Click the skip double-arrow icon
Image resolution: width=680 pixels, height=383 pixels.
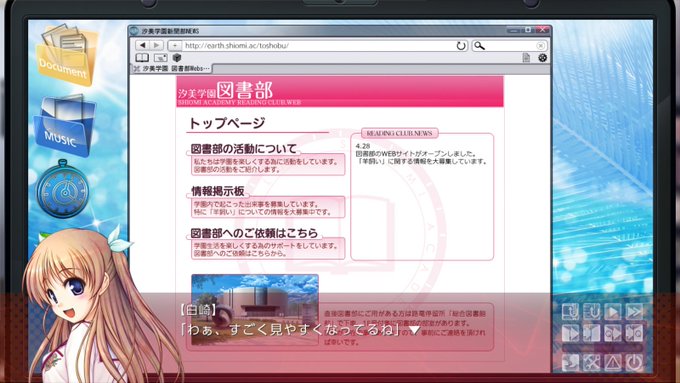point(634,311)
